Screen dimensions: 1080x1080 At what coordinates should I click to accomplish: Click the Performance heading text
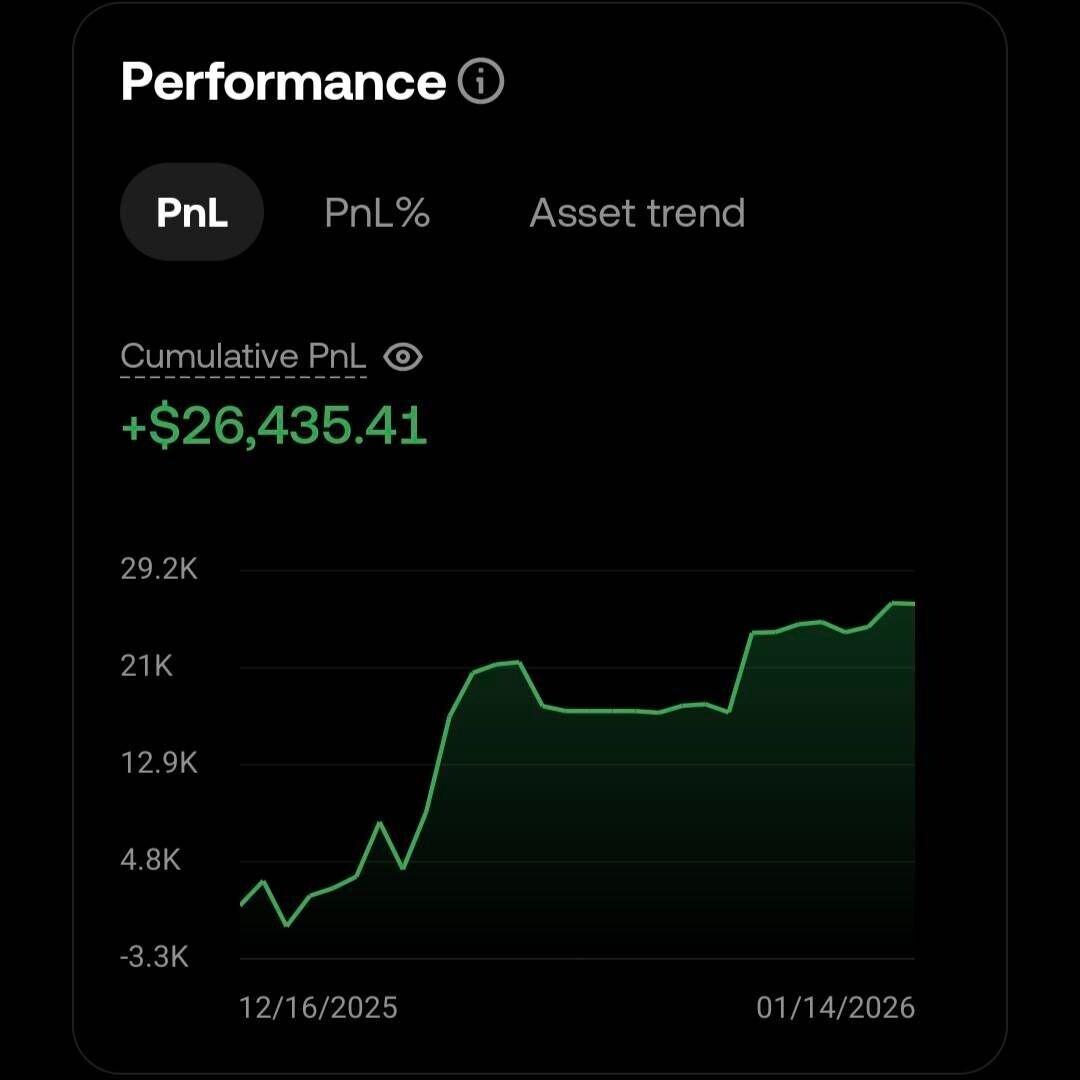(x=283, y=81)
